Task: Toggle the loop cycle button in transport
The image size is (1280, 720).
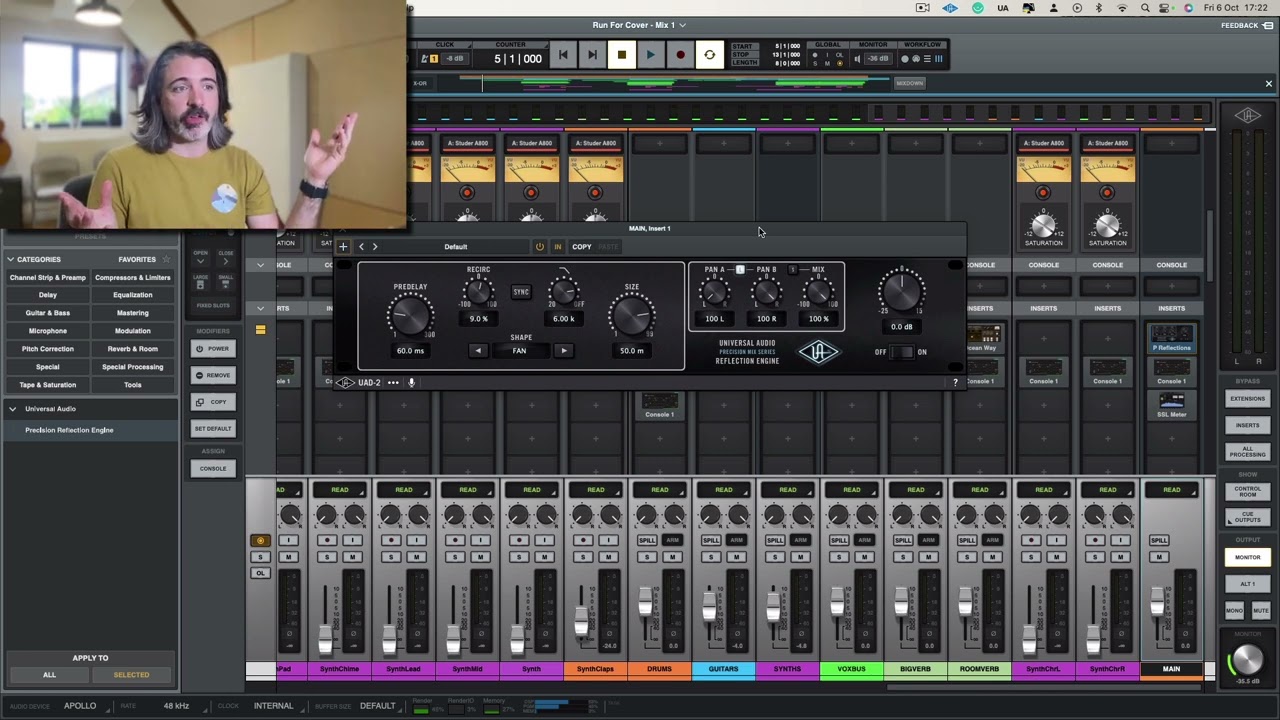Action: (x=710, y=55)
